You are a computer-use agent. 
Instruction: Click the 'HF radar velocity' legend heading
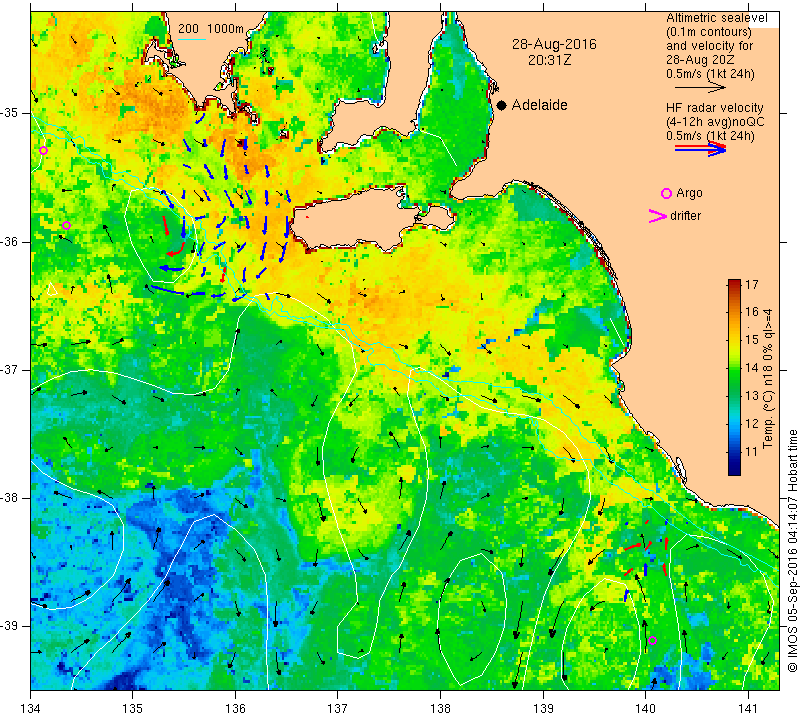click(x=715, y=108)
